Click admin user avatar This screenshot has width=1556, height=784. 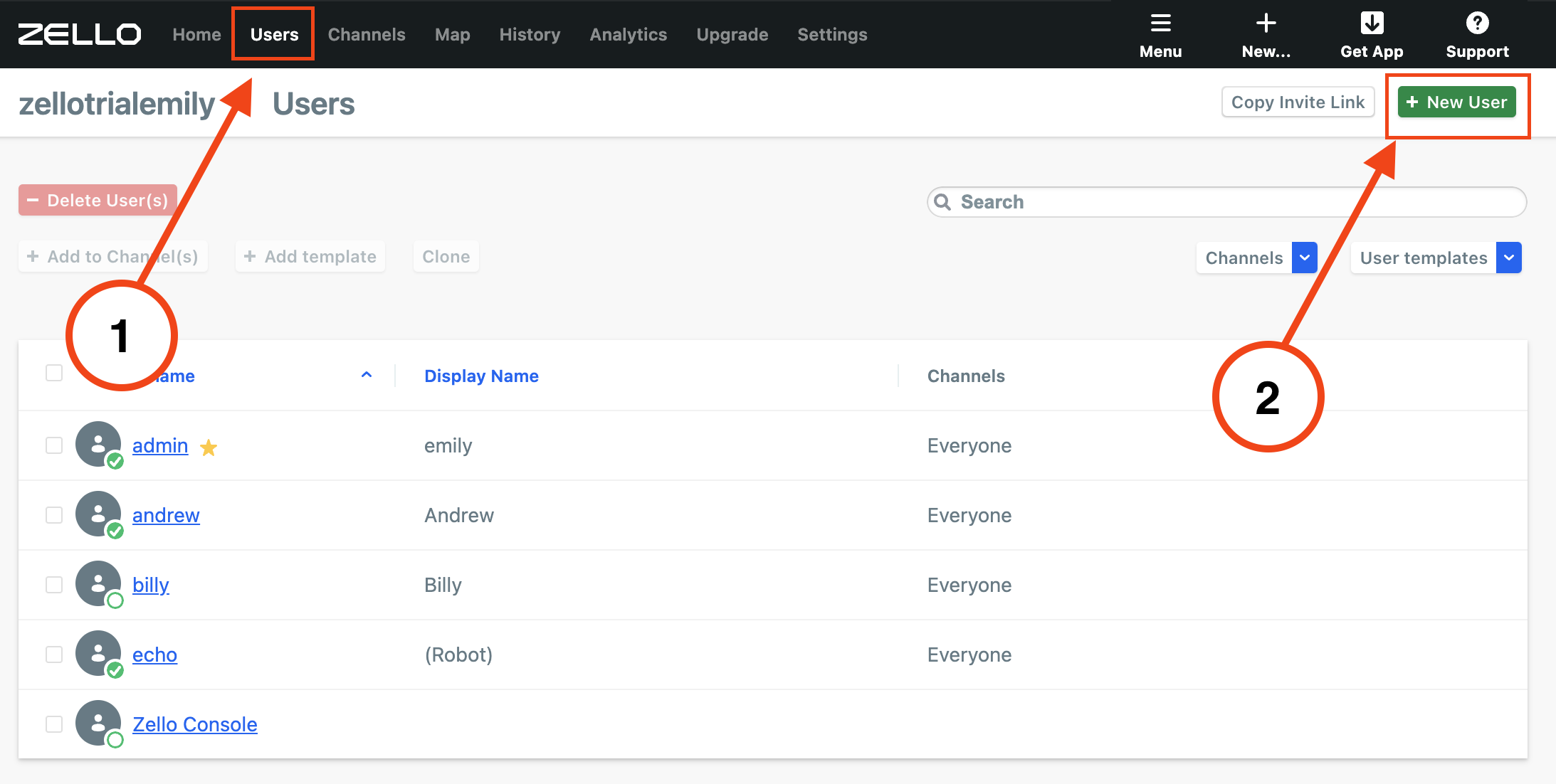(98, 445)
